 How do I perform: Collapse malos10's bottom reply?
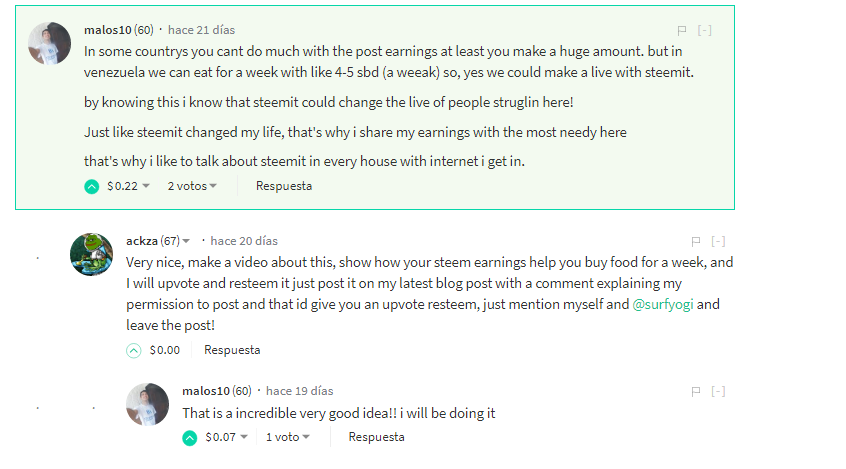click(719, 391)
